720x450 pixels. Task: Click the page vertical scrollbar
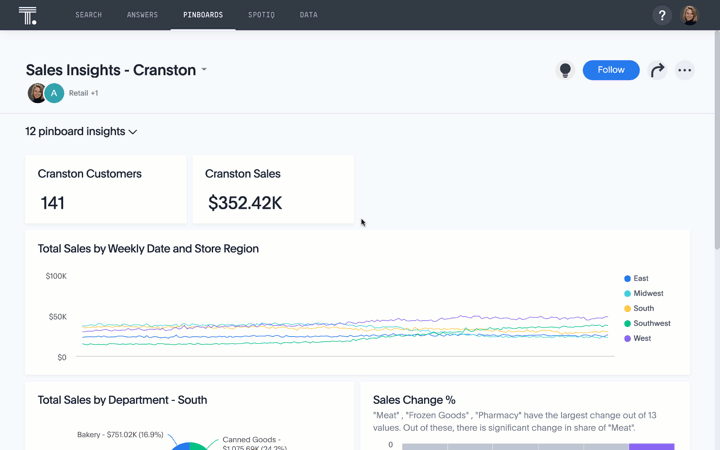tap(717, 140)
